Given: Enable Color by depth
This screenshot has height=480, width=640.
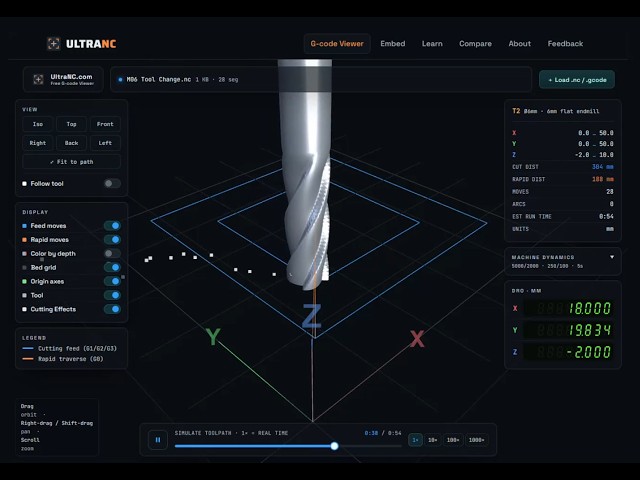Looking at the screenshot, I should [112, 253].
